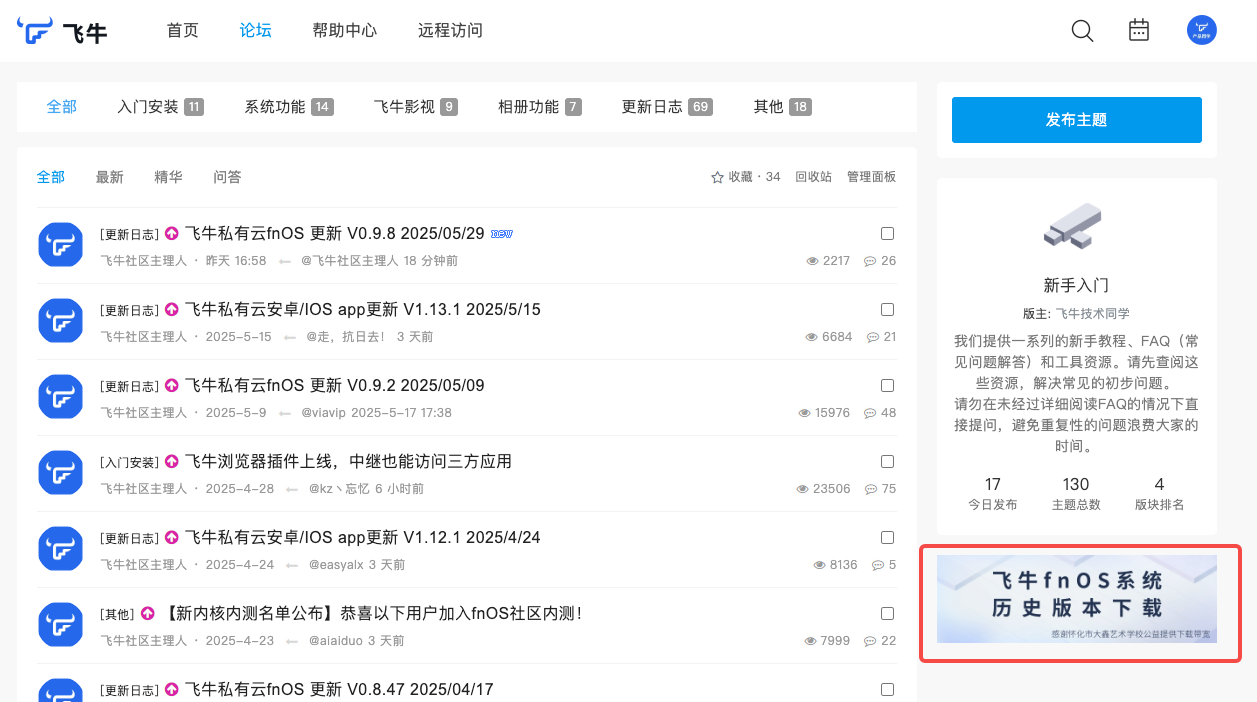Tick checkbox for fnOS V0.8.47 post
Image resolution: width=1257 pixels, height=702 pixels.
(x=887, y=689)
